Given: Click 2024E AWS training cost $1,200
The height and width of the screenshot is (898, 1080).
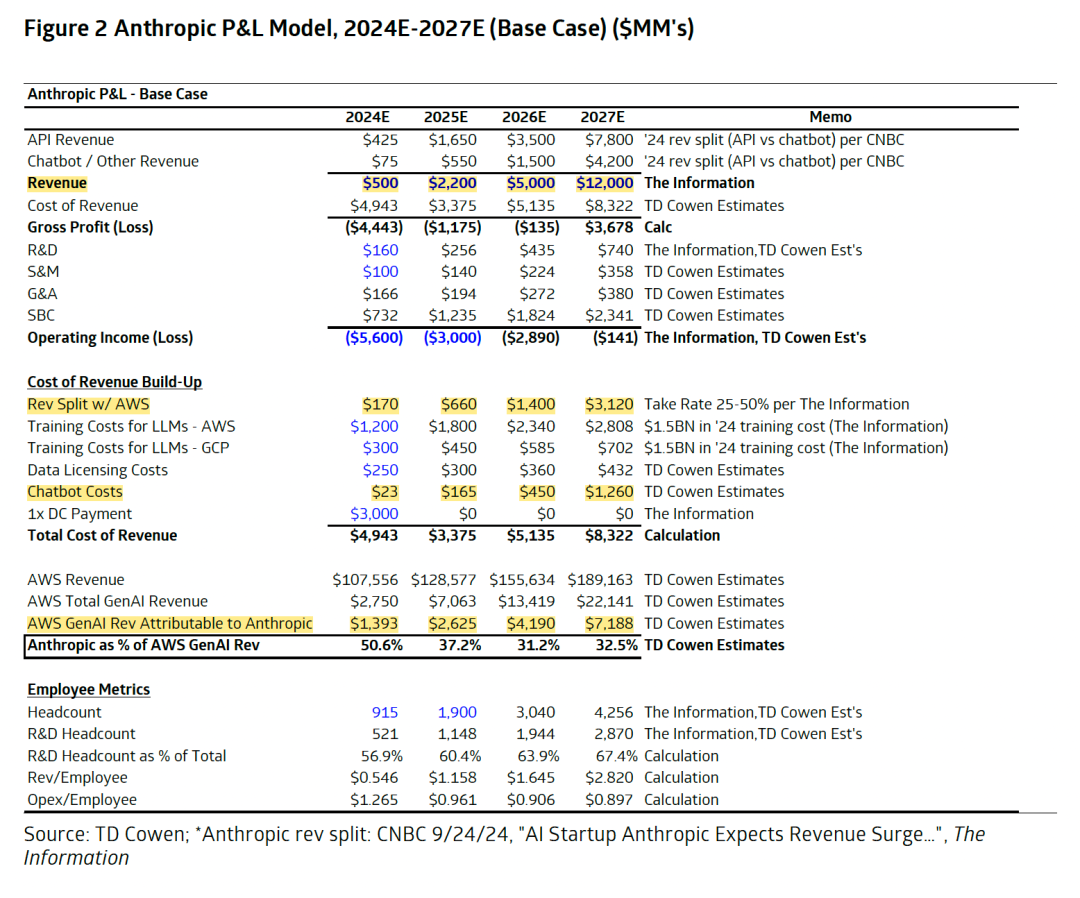Looking at the screenshot, I should point(374,426).
